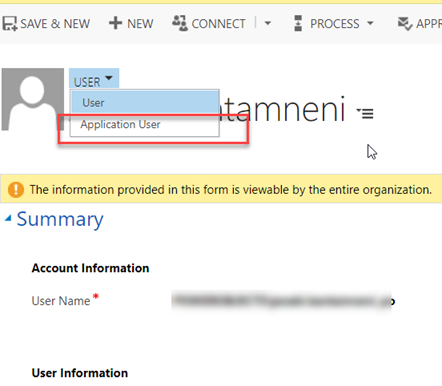
Task: Open the Connect split-button dropdown arrow
Action: tap(267, 24)
